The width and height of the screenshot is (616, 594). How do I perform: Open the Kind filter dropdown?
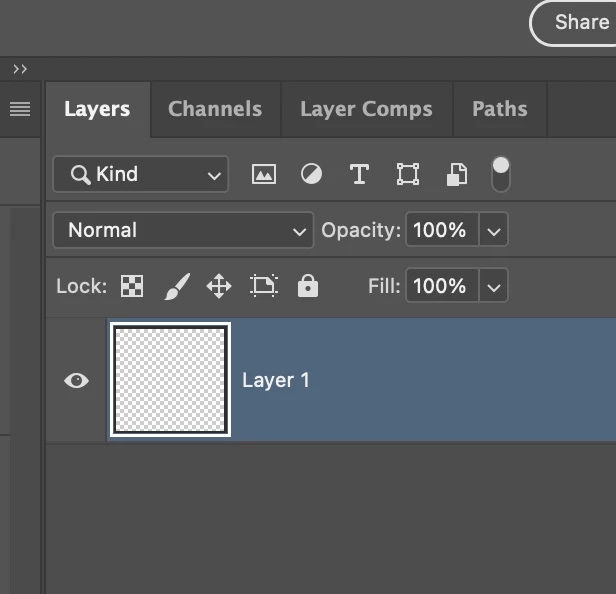[x=141, y=174]
